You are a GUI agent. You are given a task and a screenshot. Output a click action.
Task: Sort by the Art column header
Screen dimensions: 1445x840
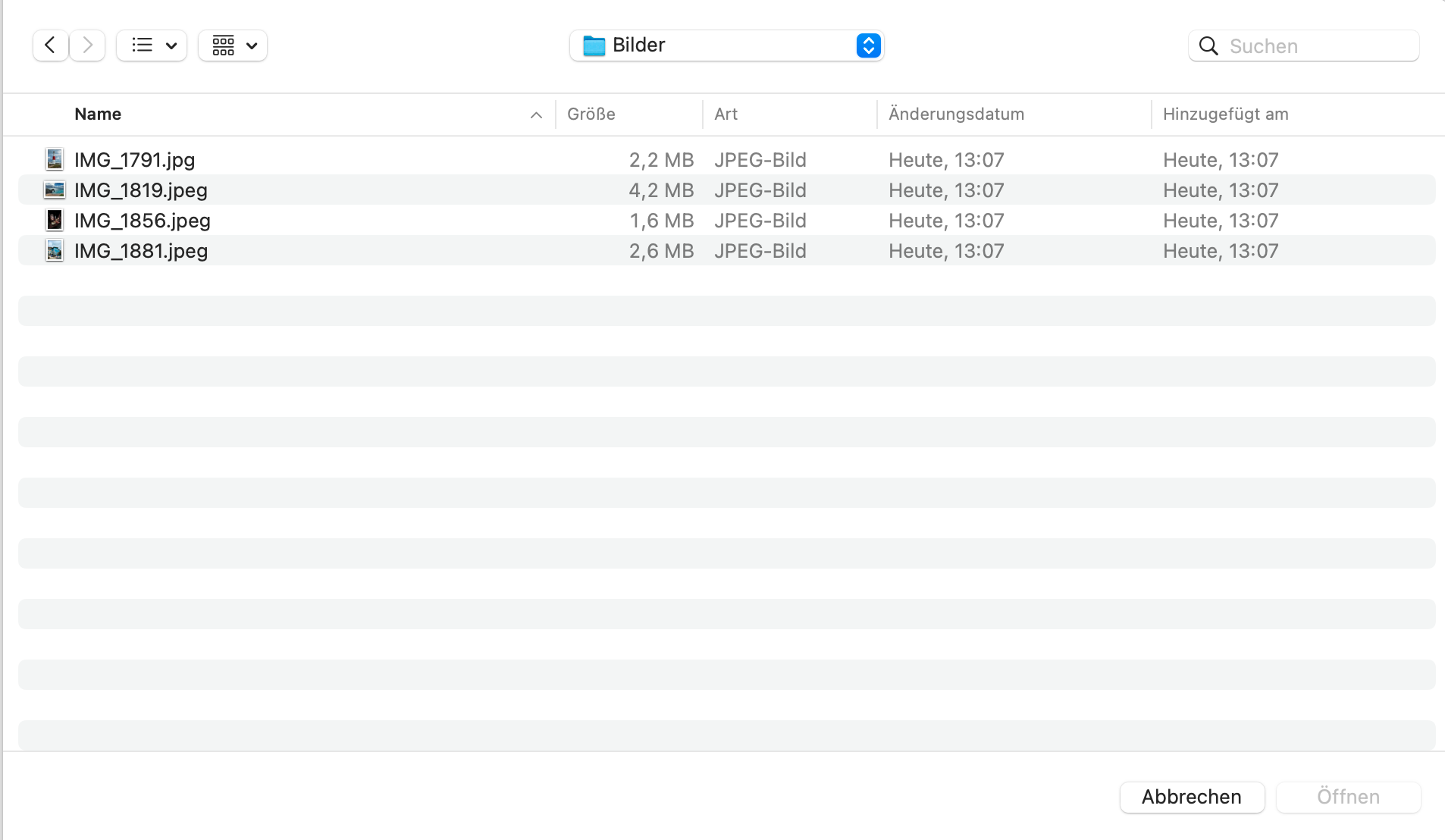[x=726, y=114]
